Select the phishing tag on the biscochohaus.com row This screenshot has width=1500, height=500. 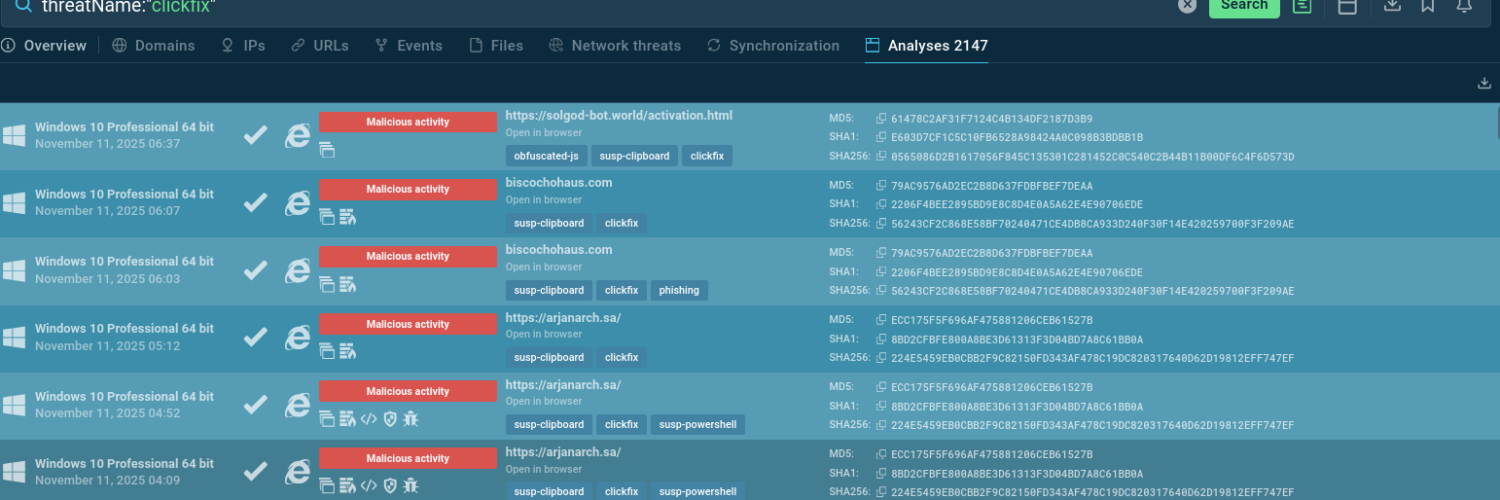(679, 290)
